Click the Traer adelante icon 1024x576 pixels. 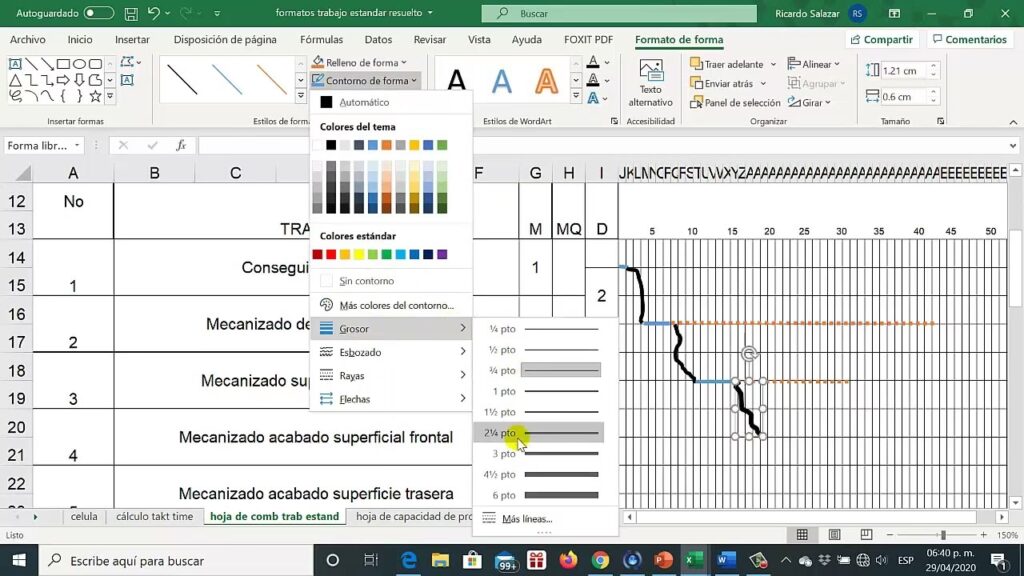click(x=696, y=64)
